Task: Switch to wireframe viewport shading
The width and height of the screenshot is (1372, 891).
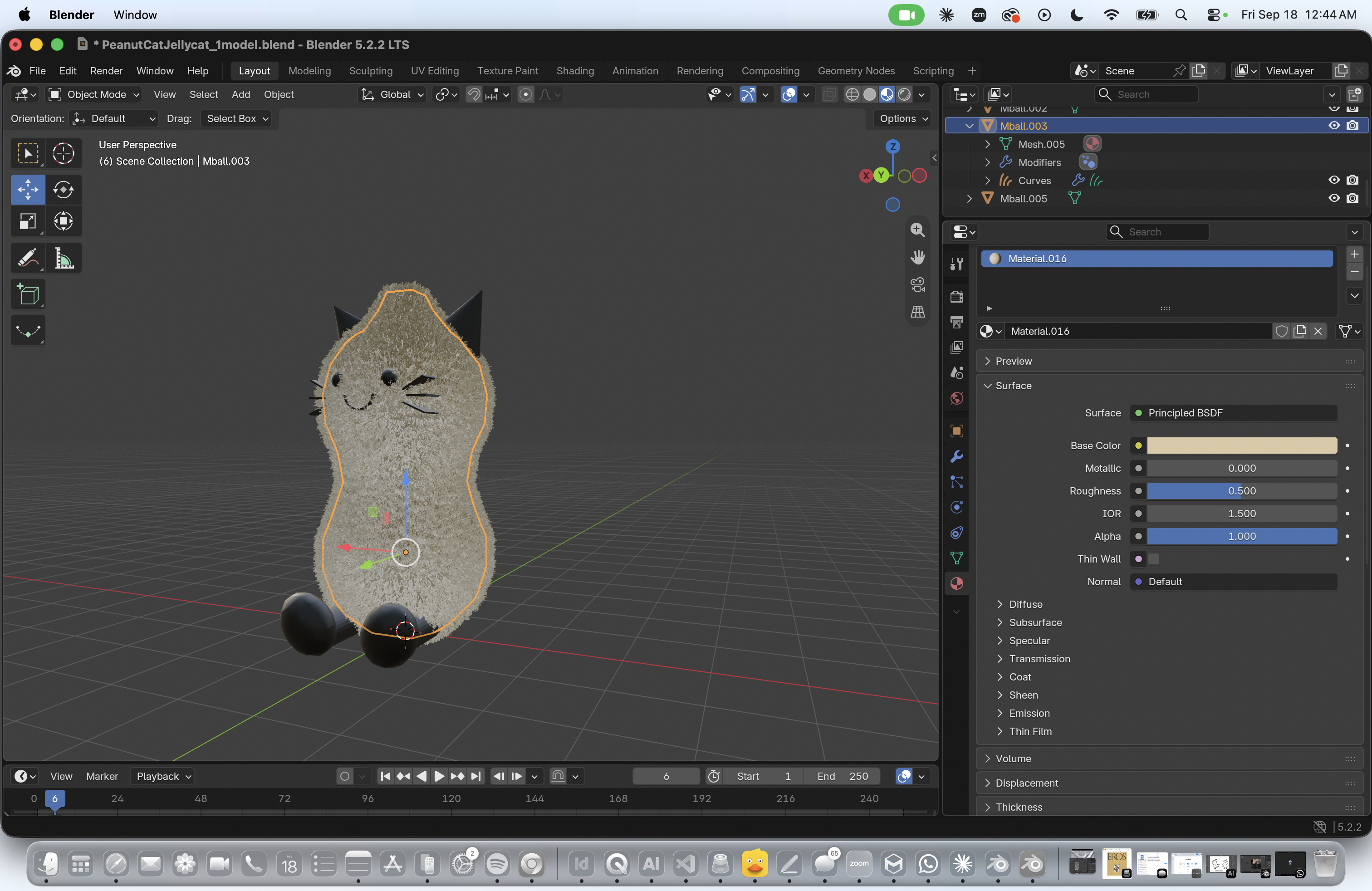Action: [852, 94]
